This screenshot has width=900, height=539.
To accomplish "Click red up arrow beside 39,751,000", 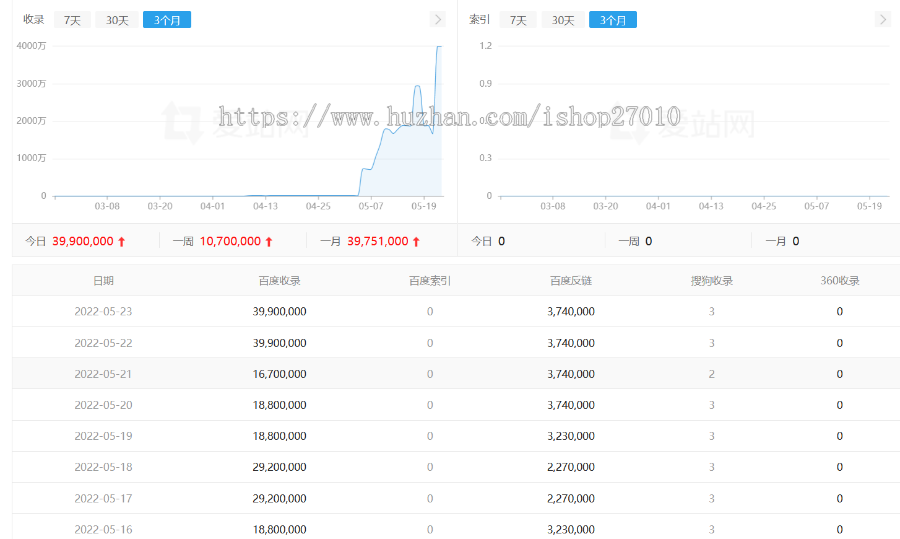I will pos(416,242).
